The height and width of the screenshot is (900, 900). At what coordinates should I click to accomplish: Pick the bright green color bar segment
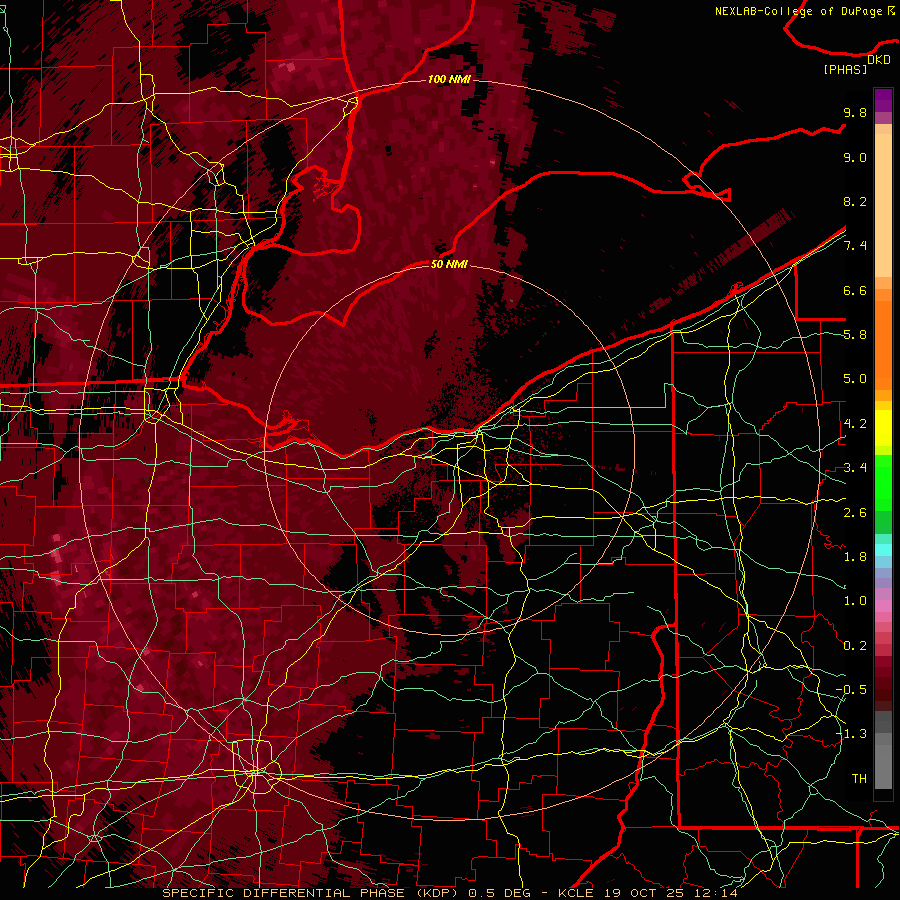coord(883,483)
